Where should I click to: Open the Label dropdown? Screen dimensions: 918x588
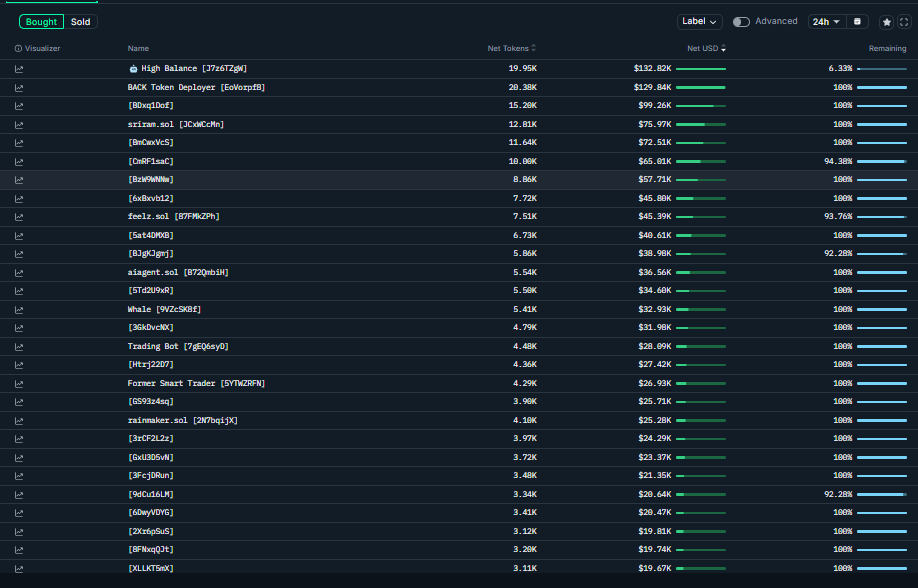pos(700,22)
